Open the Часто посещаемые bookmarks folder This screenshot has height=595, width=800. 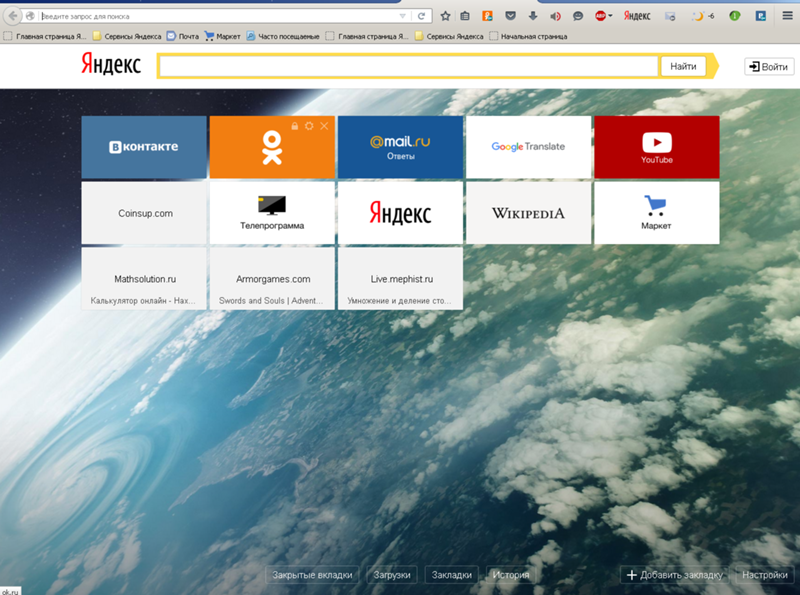click(283, 36)
